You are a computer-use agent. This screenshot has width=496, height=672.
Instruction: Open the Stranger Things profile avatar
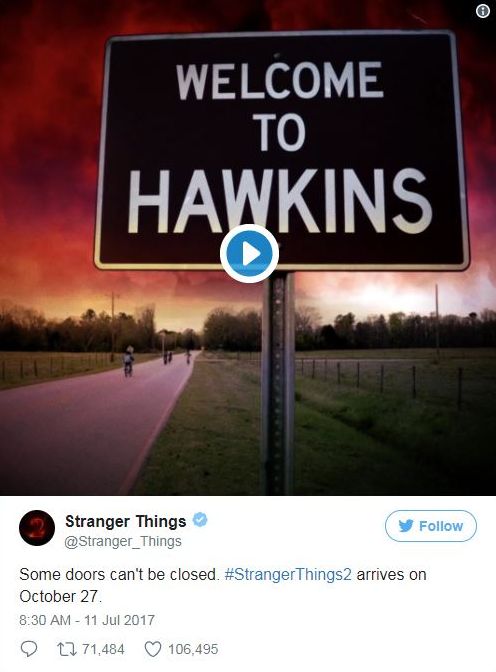tap(37, 528)
